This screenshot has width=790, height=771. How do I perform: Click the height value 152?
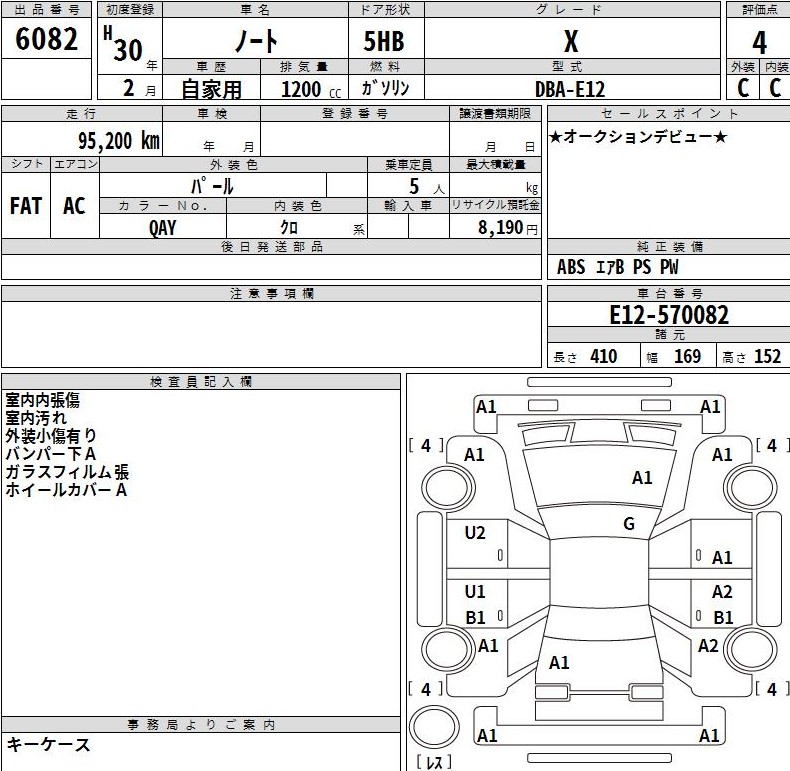(x=767, y=356)
